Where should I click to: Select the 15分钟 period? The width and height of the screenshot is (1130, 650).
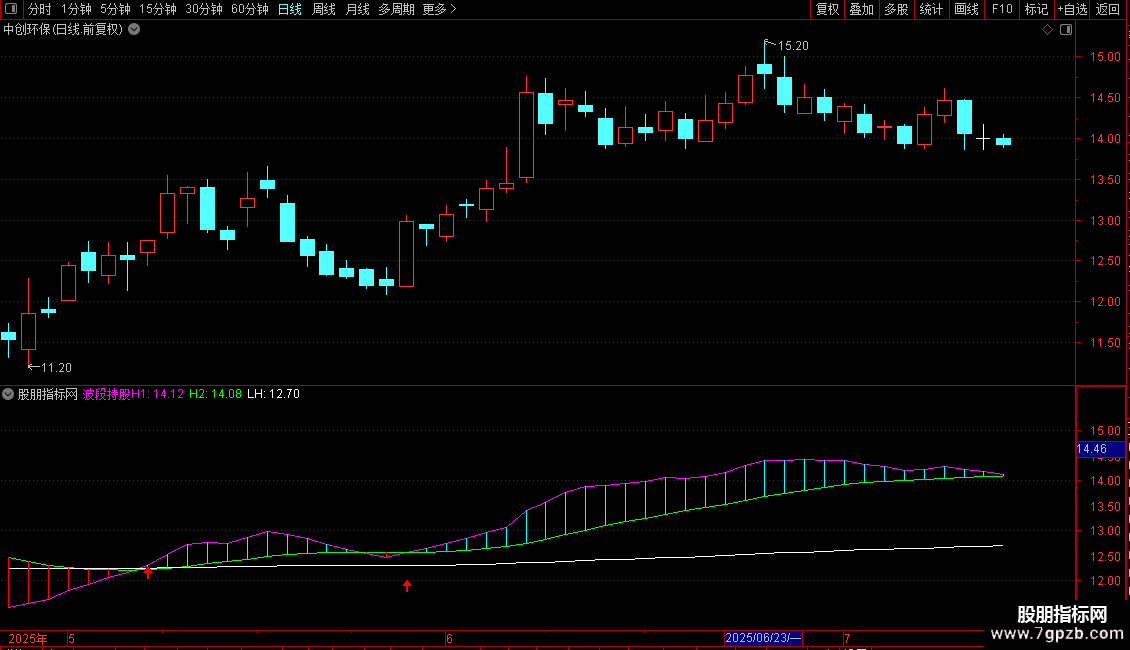tap(158, 9)
